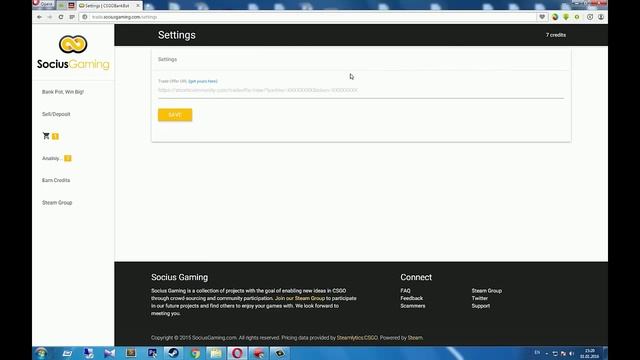Click the Trade Offer URL input field
The height and width of the screenshot is (360, 640).
(361, 90)
